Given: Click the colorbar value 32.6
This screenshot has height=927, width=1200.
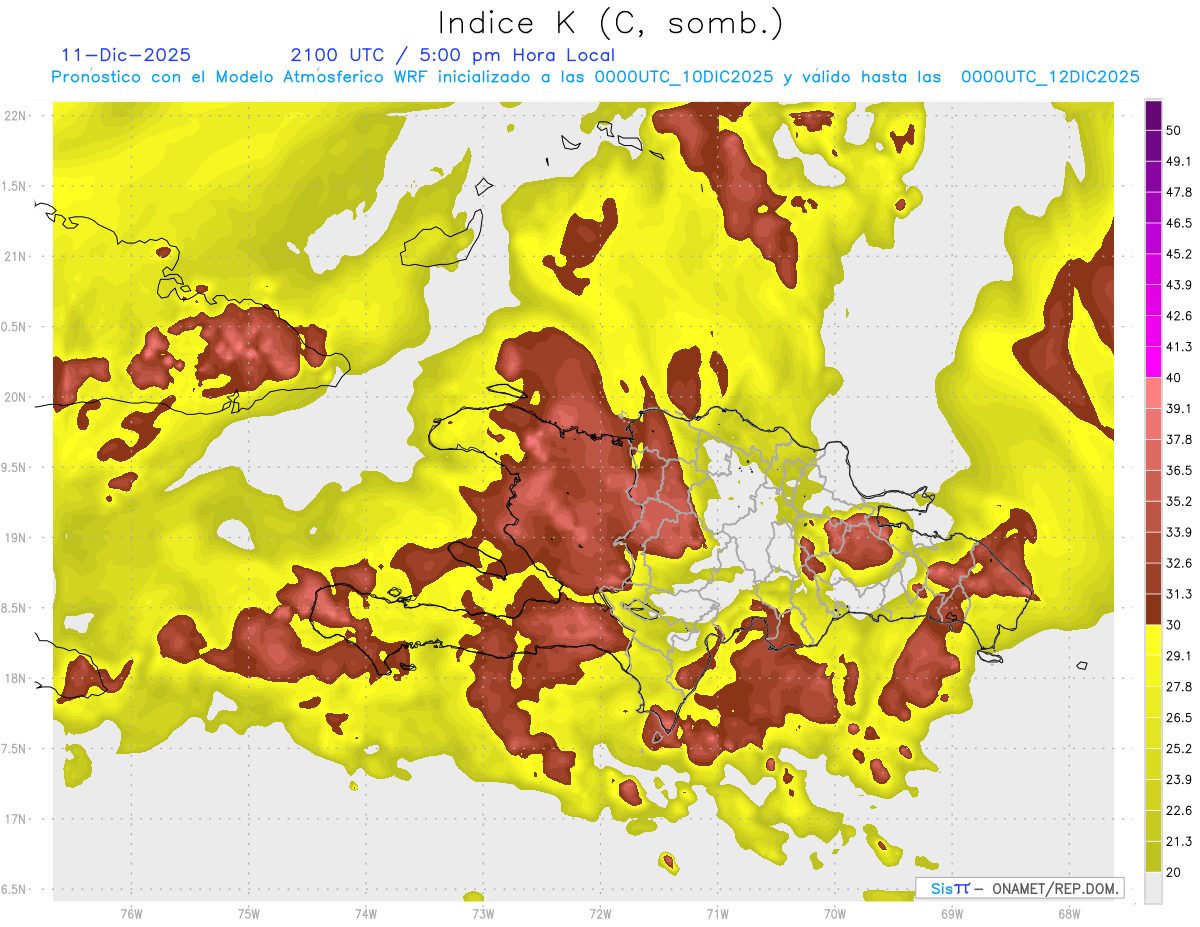Looking at the screenshot, I should (1179, 564).
